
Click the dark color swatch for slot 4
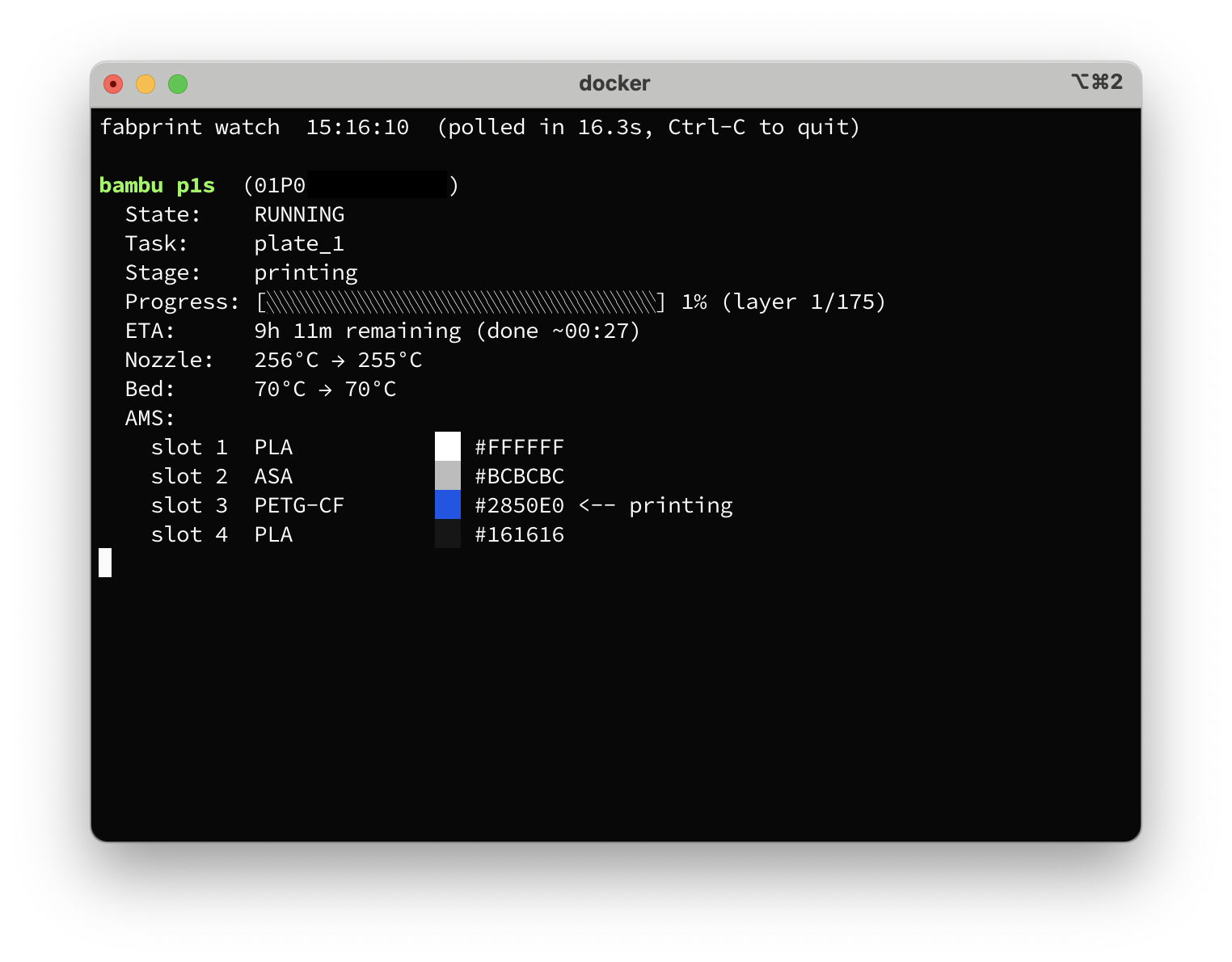(448, 534)
